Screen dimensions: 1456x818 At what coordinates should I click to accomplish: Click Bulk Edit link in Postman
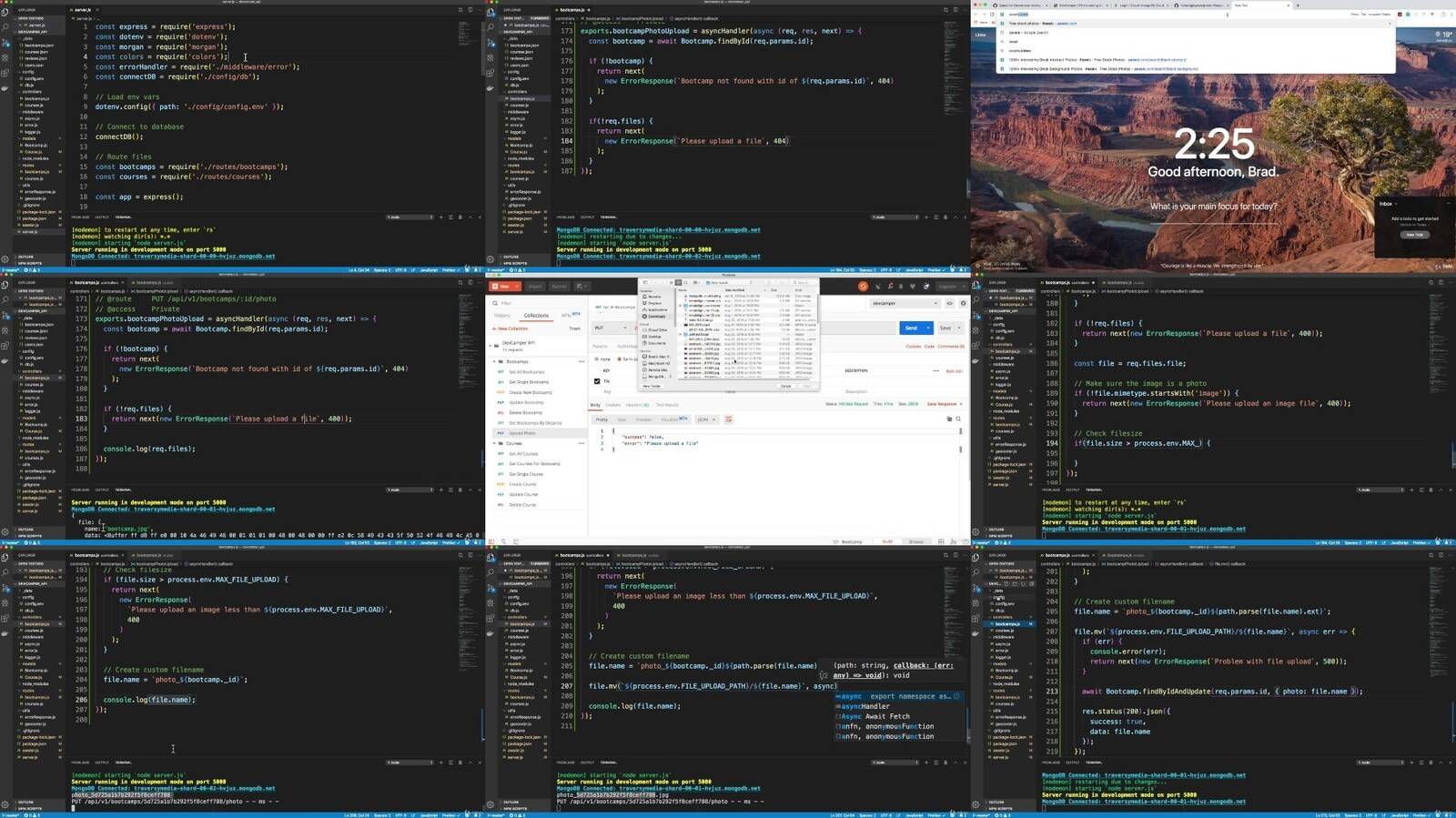tap(954, 370)
